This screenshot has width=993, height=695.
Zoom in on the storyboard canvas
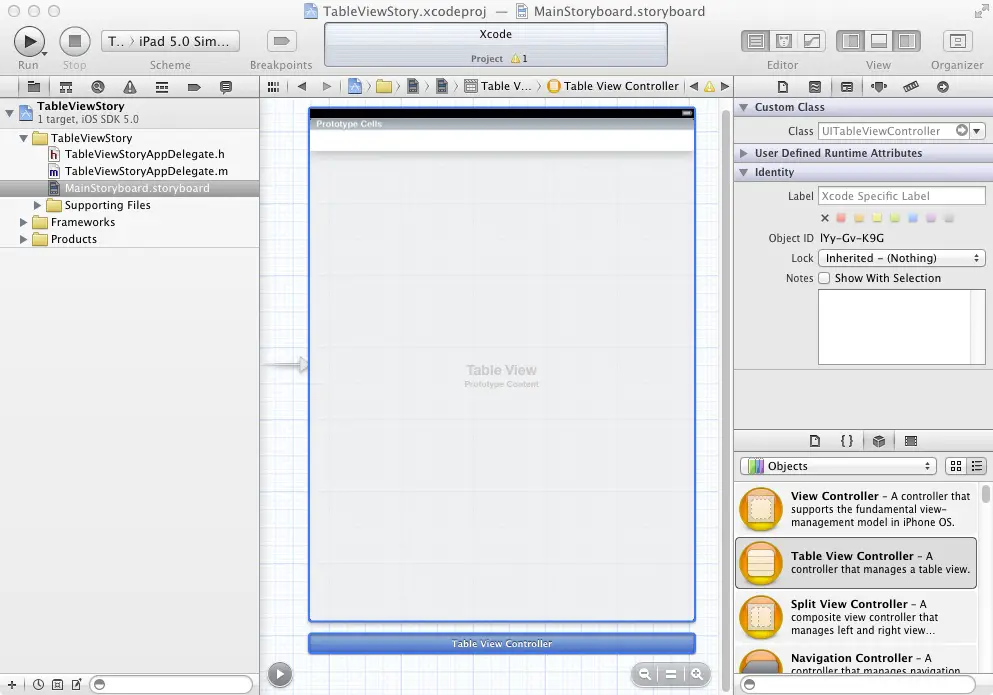click(x=696, y=675)
